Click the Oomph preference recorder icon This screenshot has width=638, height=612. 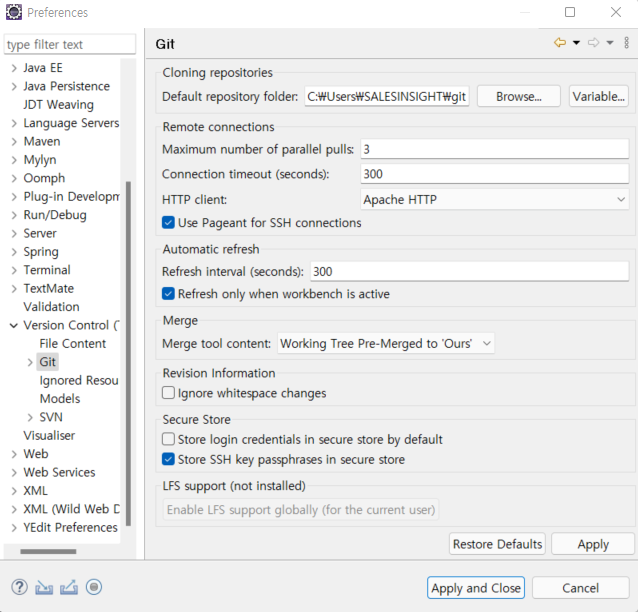[x=94, y=587]
